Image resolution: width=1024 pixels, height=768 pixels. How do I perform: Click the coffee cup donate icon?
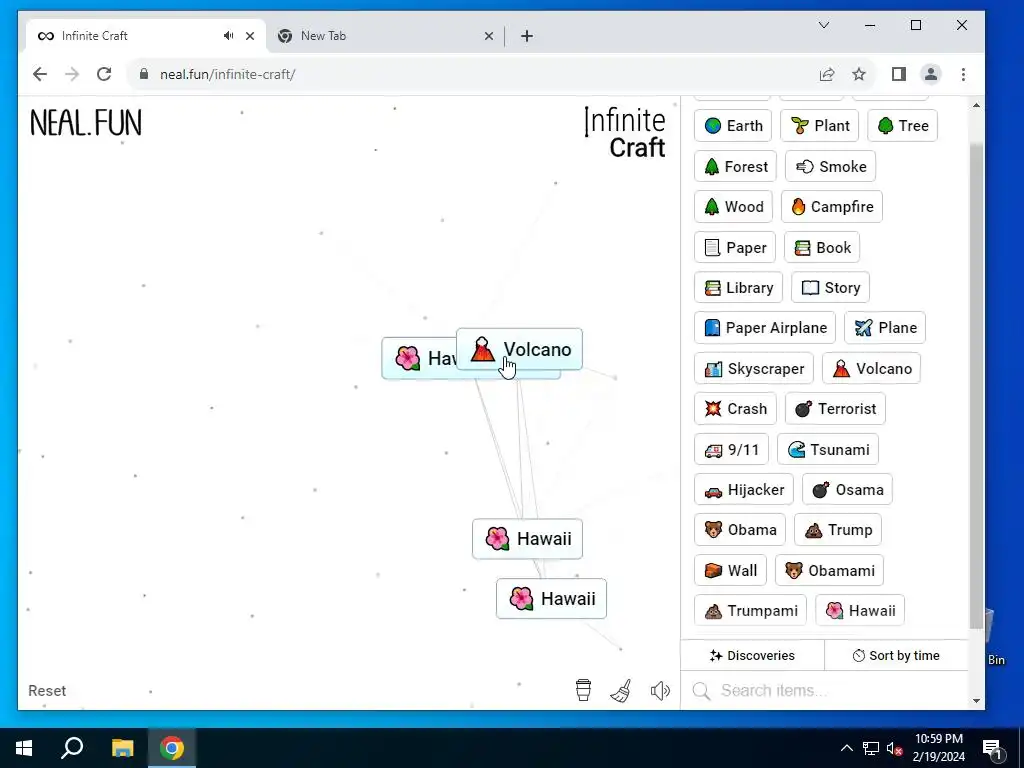(583, 690)
